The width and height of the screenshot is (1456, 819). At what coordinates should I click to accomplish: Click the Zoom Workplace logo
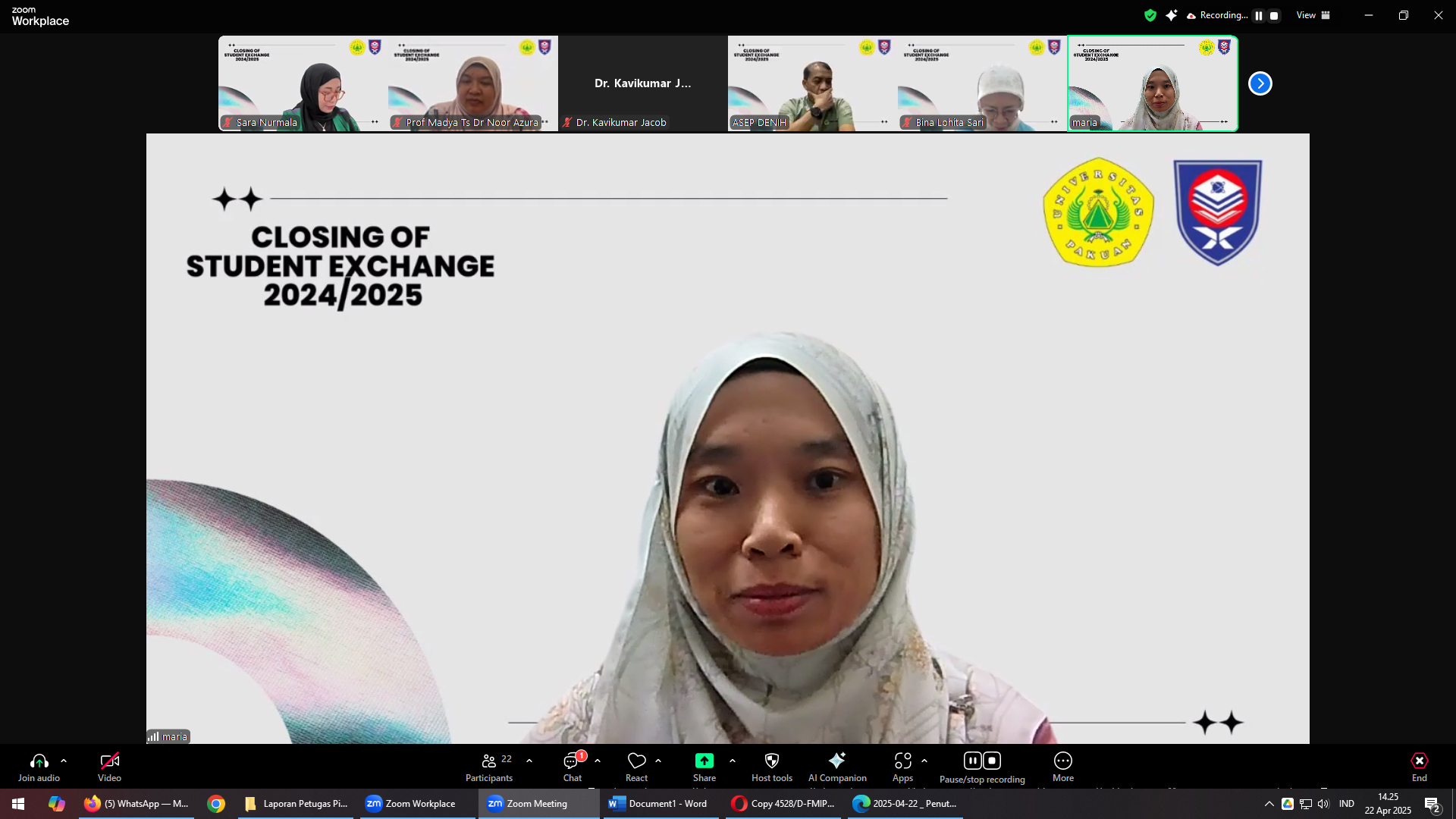40,17
